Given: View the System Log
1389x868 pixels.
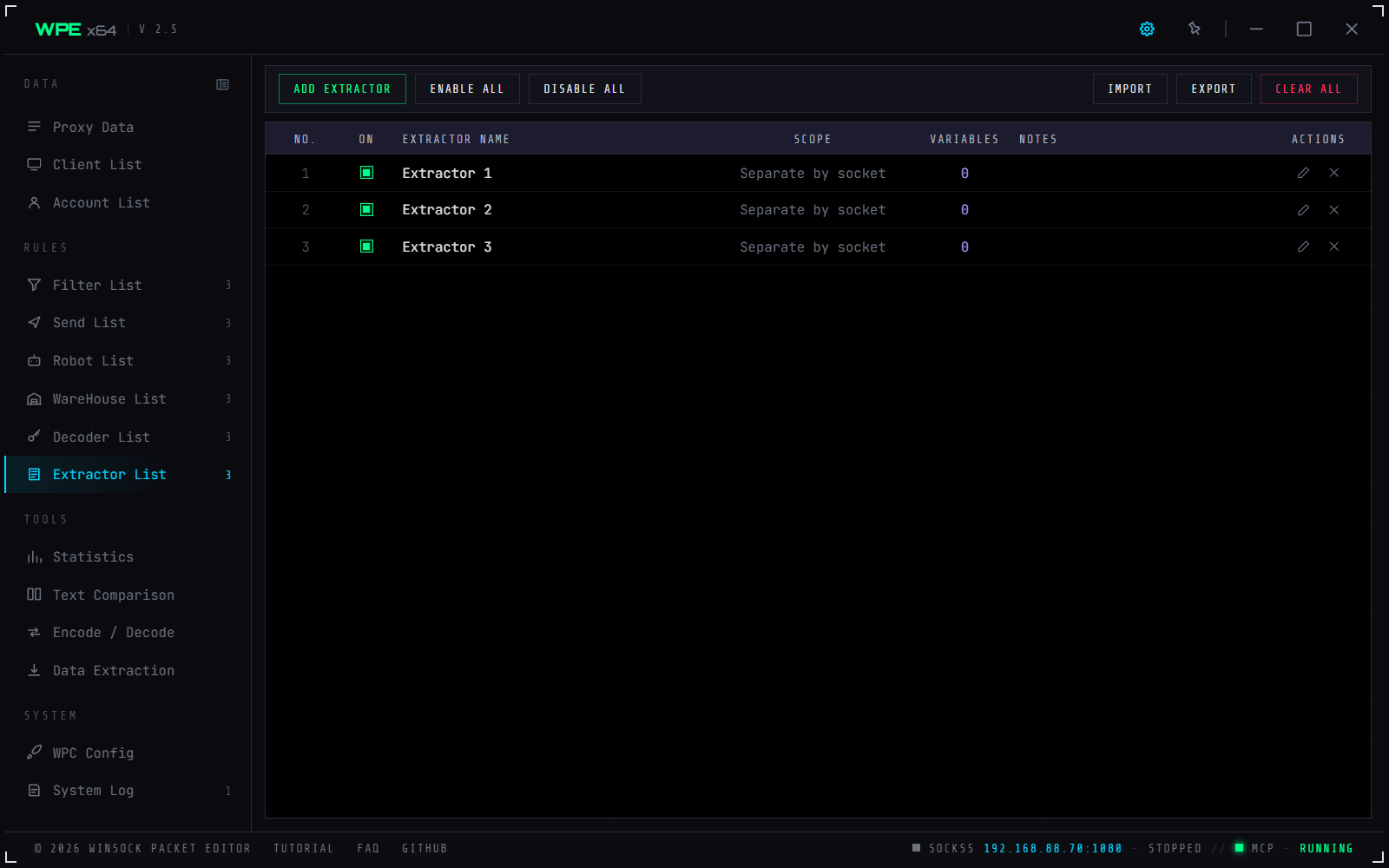Looking at the screenshot, I should (x=128, y=791).
